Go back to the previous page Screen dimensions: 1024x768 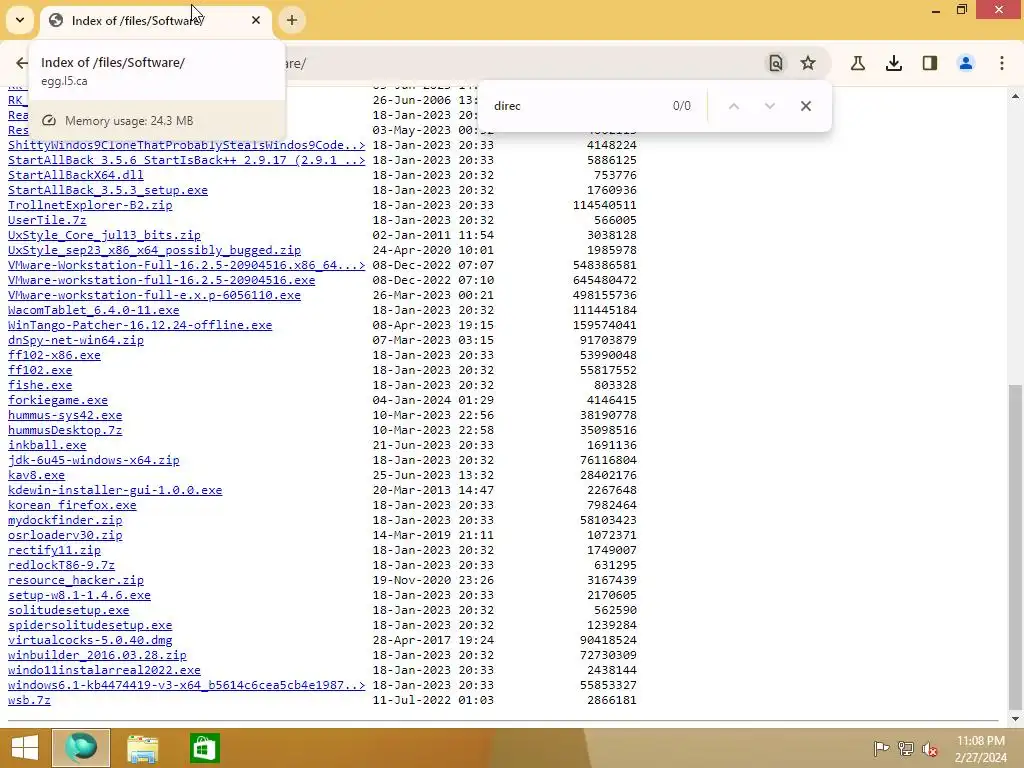coord(22,63)
